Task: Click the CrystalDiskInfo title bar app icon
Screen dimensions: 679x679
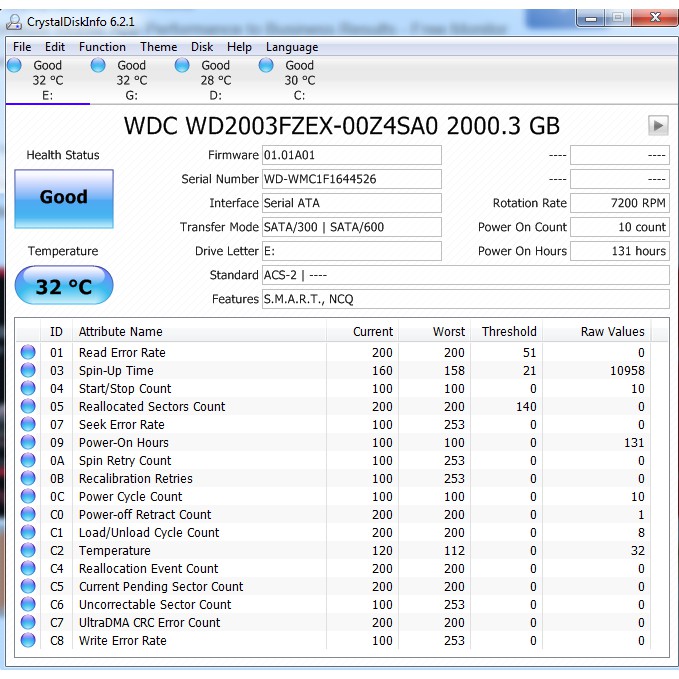Action: point(15,19)
